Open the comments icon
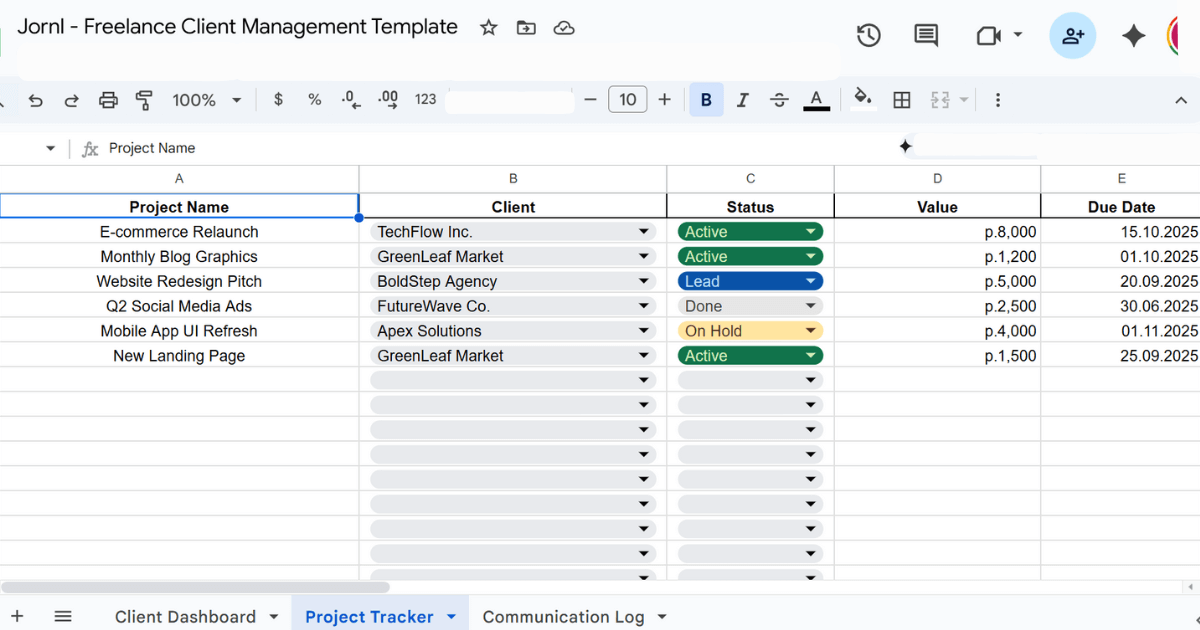 click(926, 36)
